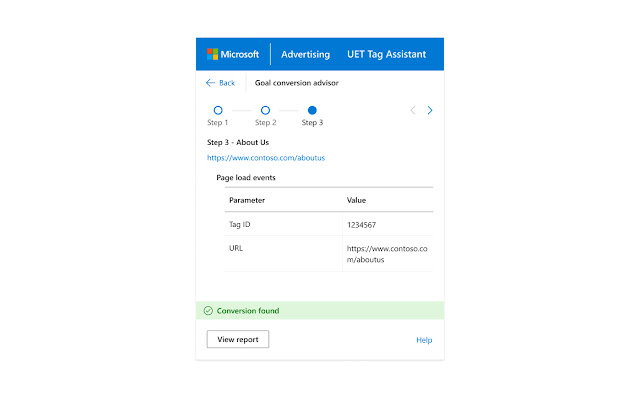Click the 'Advertising' header text
The image size is (640, 400).
click(305, 54)
